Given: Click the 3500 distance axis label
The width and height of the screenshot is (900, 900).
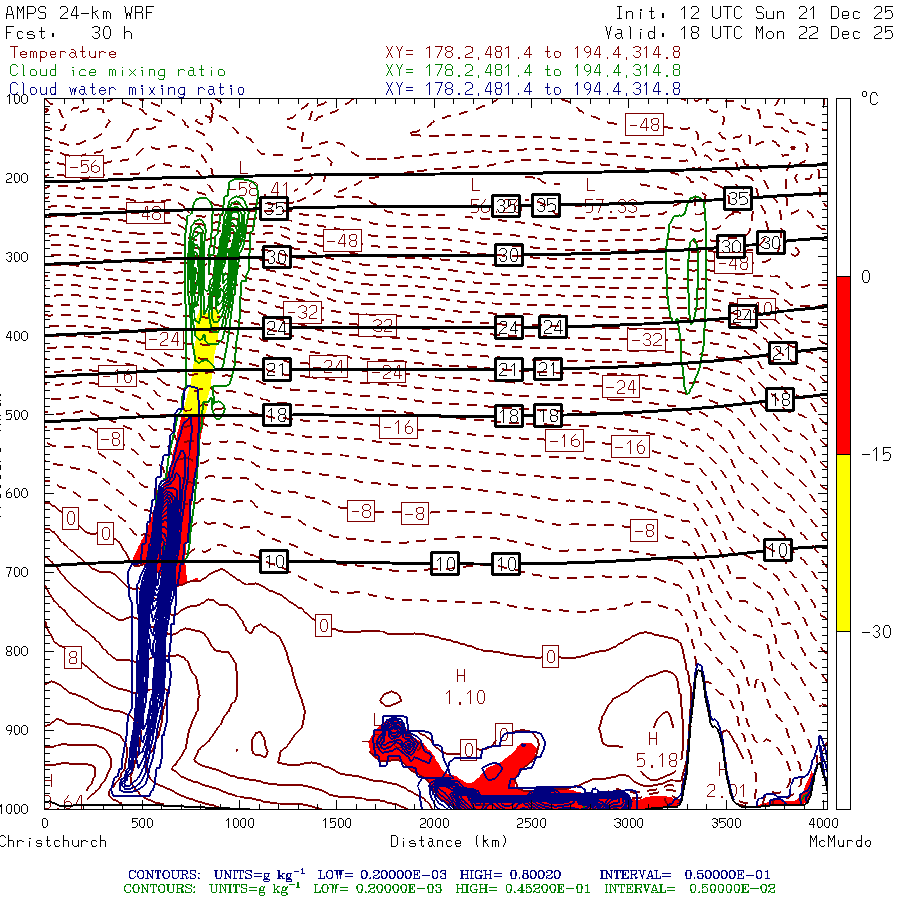Looking at the screenshot, I should pyautogui.click(x=727, y=823).
